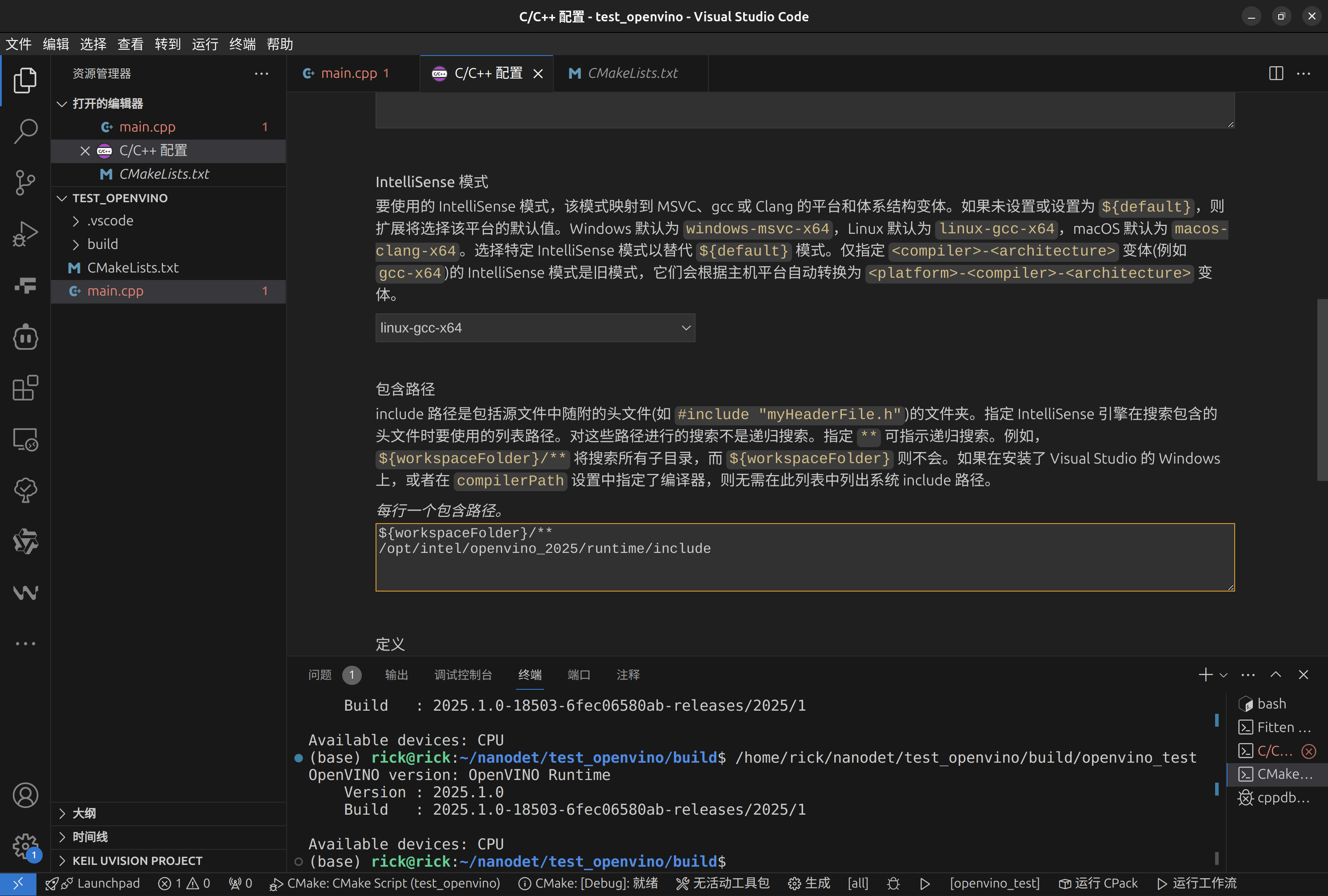The image size is (1328, 896).
Task: Collapse the TEST_OPENVINO folder section
Action: point(168,198)
